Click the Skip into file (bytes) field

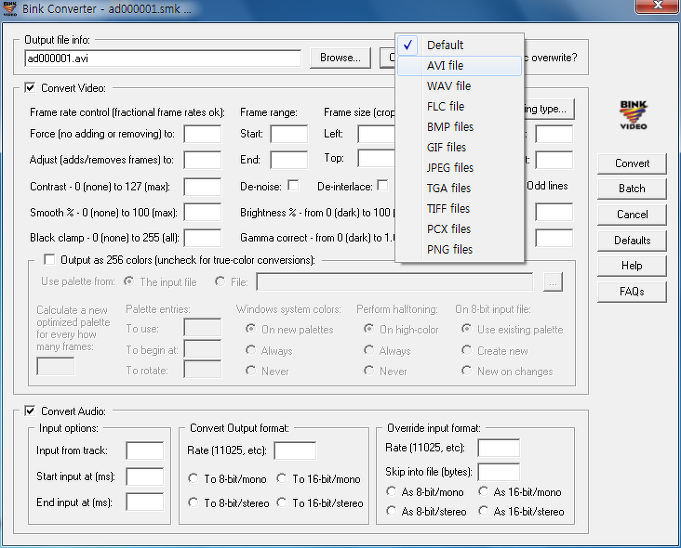click(x=499, y=472)
